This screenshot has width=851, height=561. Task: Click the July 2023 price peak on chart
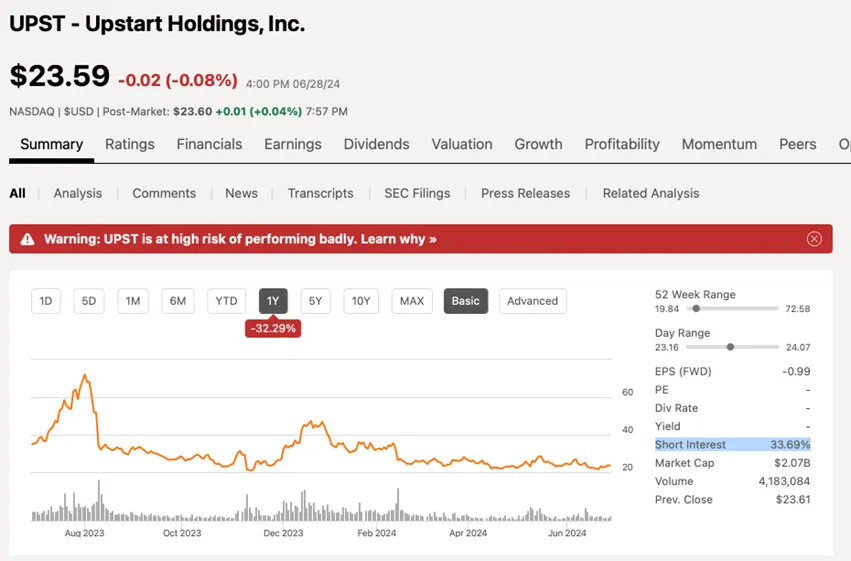(x=85, y=375)
